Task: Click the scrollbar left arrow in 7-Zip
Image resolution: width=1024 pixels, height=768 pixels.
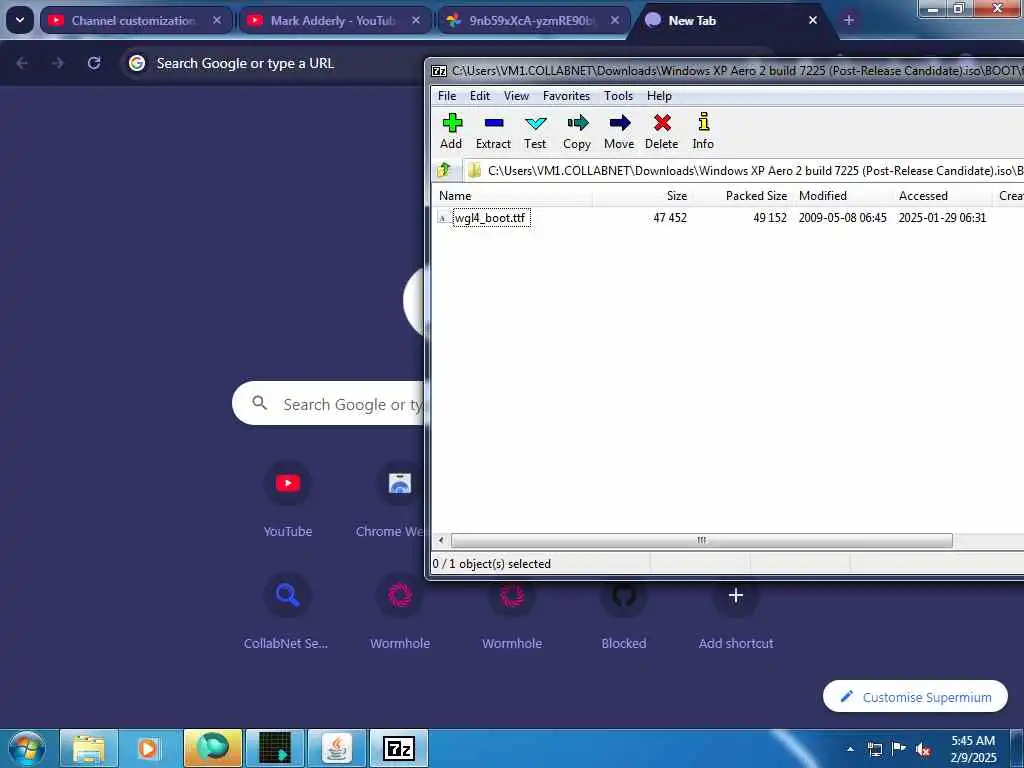Action: coord(441,541)
